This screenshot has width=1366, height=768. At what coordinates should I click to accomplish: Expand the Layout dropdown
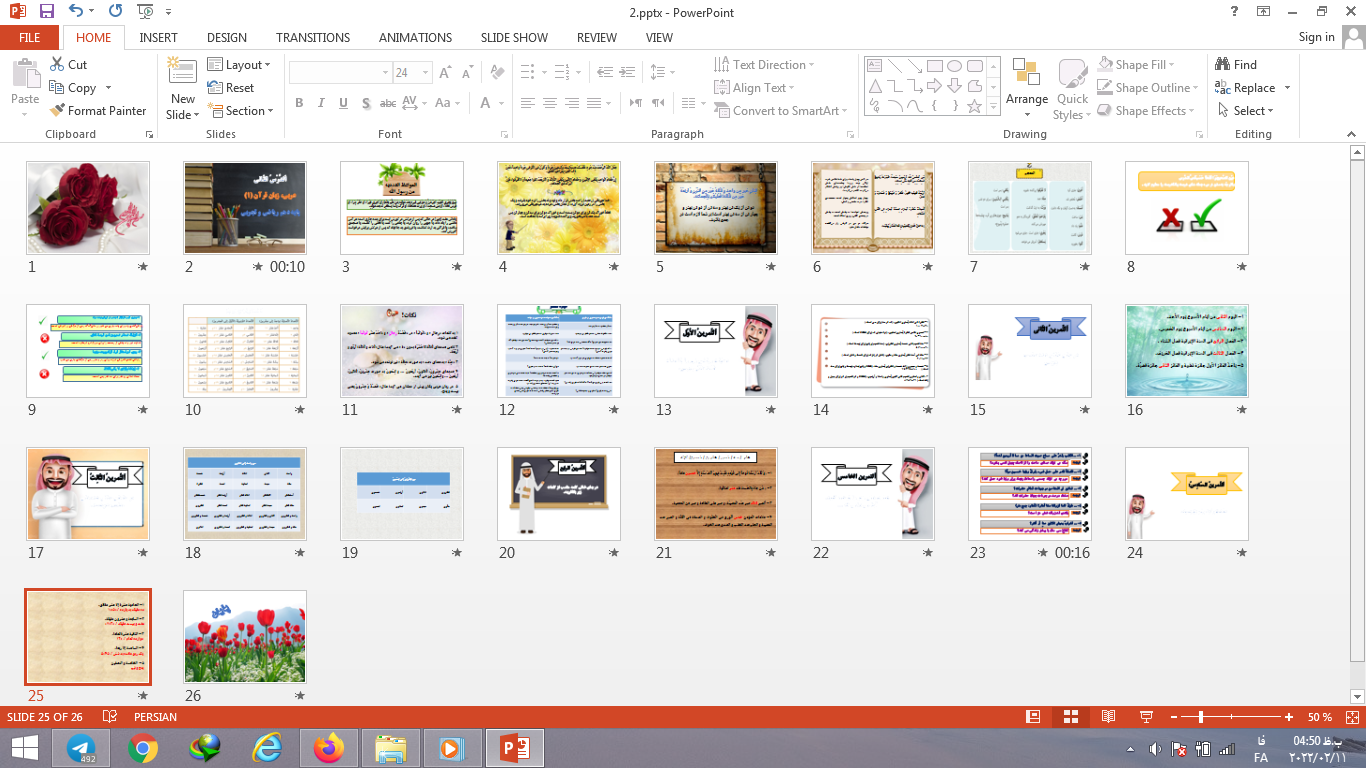tap(239, 65)
